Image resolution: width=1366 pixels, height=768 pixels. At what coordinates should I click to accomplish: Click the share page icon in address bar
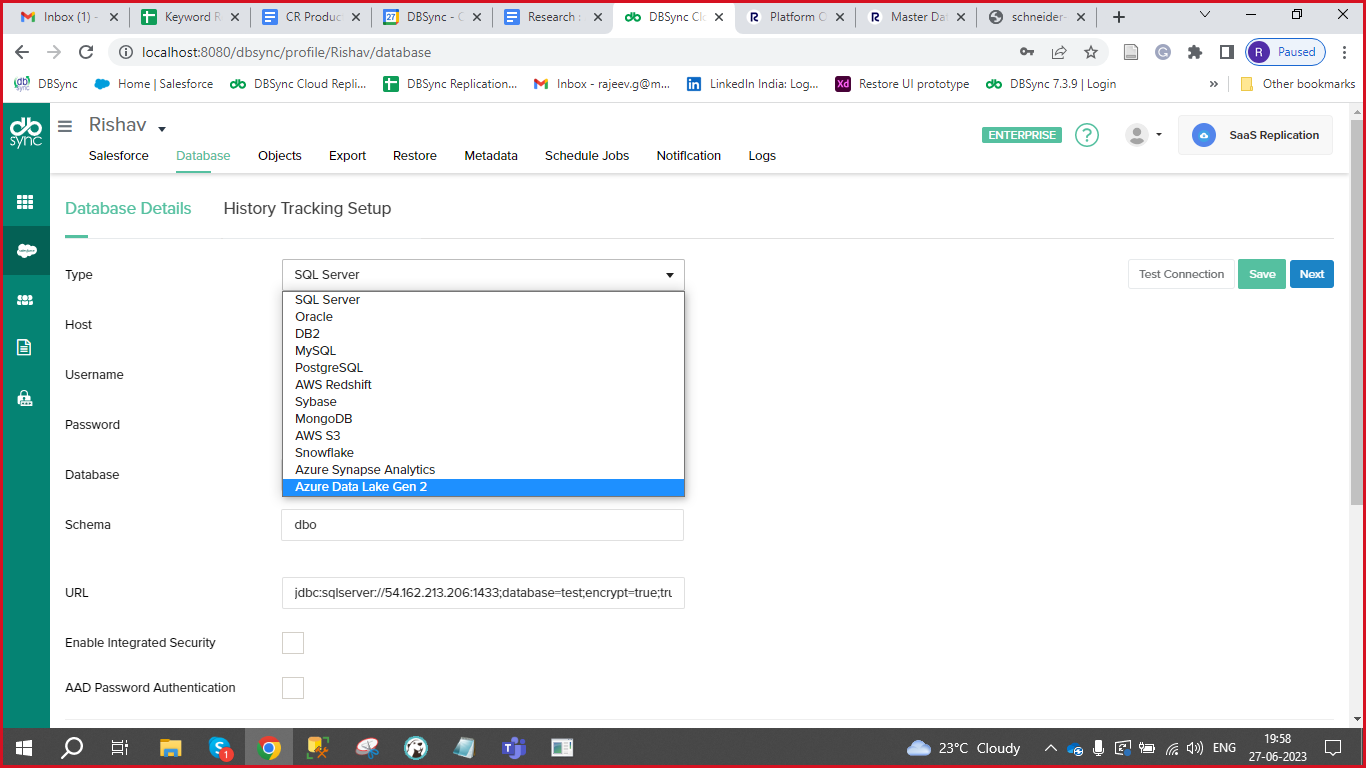1059,52
